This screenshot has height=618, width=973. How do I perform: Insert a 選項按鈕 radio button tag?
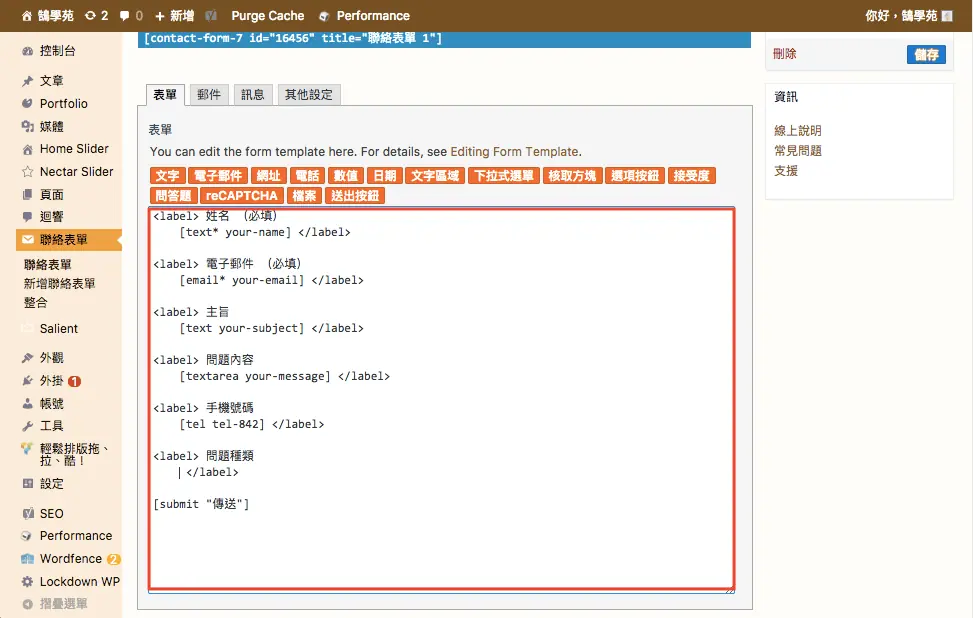(x=635, y=176)
